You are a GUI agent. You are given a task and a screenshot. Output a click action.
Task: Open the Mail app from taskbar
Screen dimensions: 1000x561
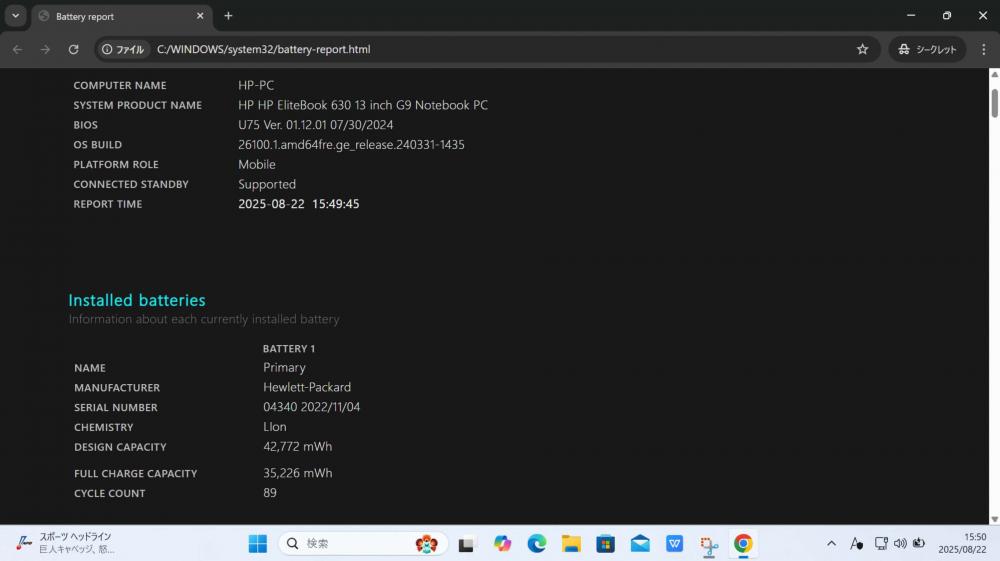click(x=640, y=543)
